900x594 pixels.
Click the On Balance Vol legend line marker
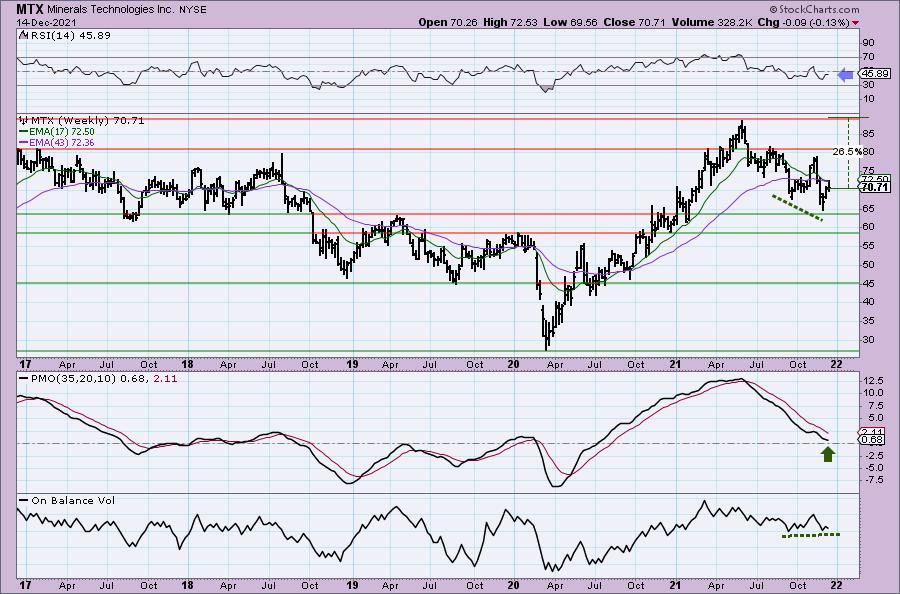[x=23, y=500]
